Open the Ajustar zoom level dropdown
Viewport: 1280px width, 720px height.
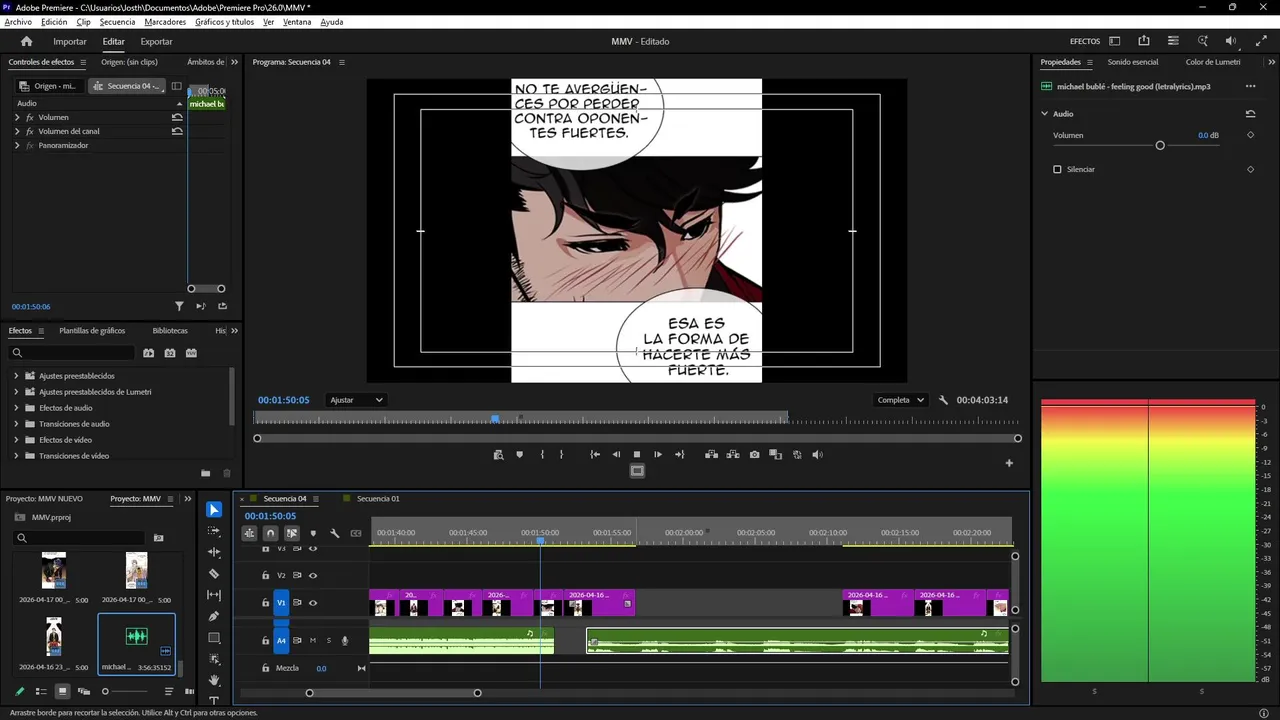pos(357,400)
